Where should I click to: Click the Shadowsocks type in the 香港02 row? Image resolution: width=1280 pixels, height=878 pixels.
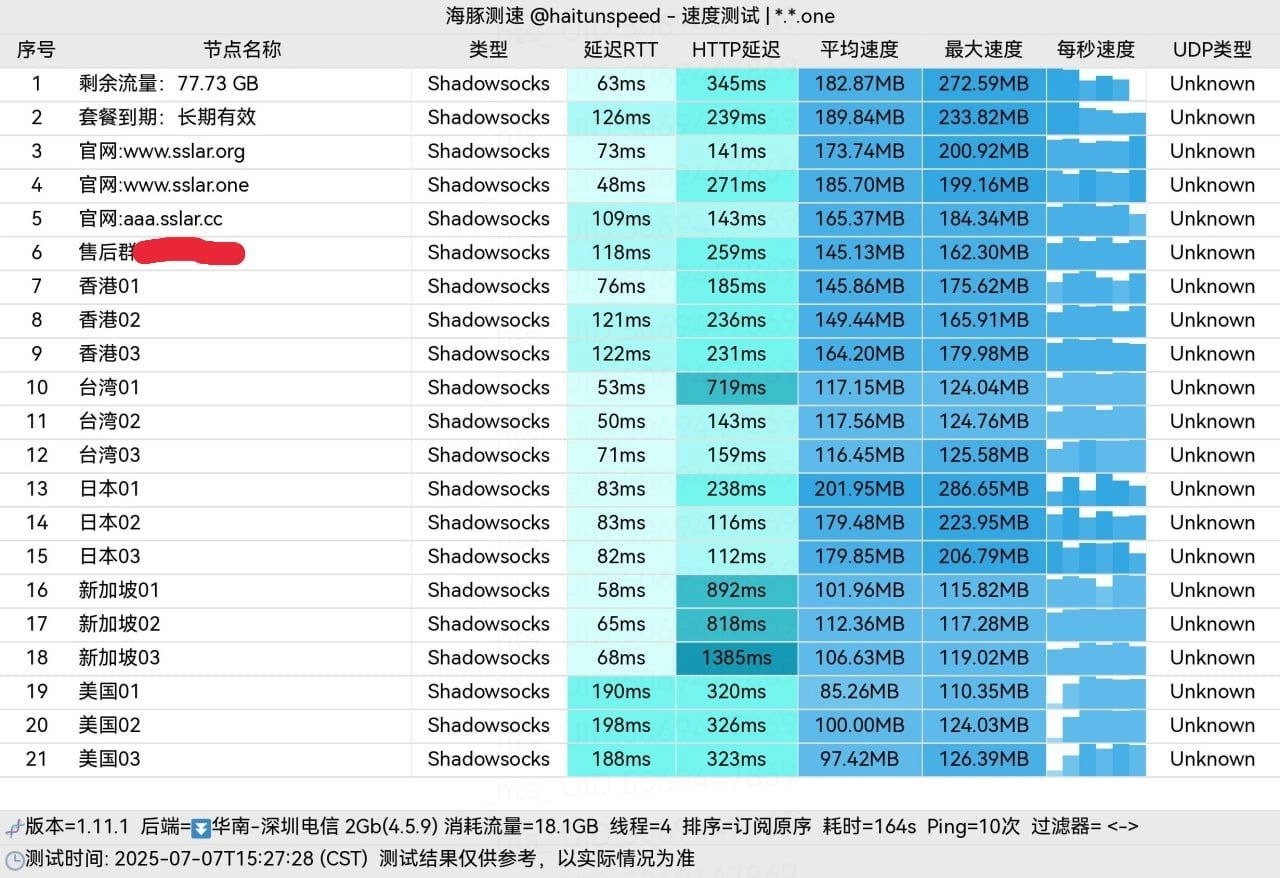tap(489, 320)
